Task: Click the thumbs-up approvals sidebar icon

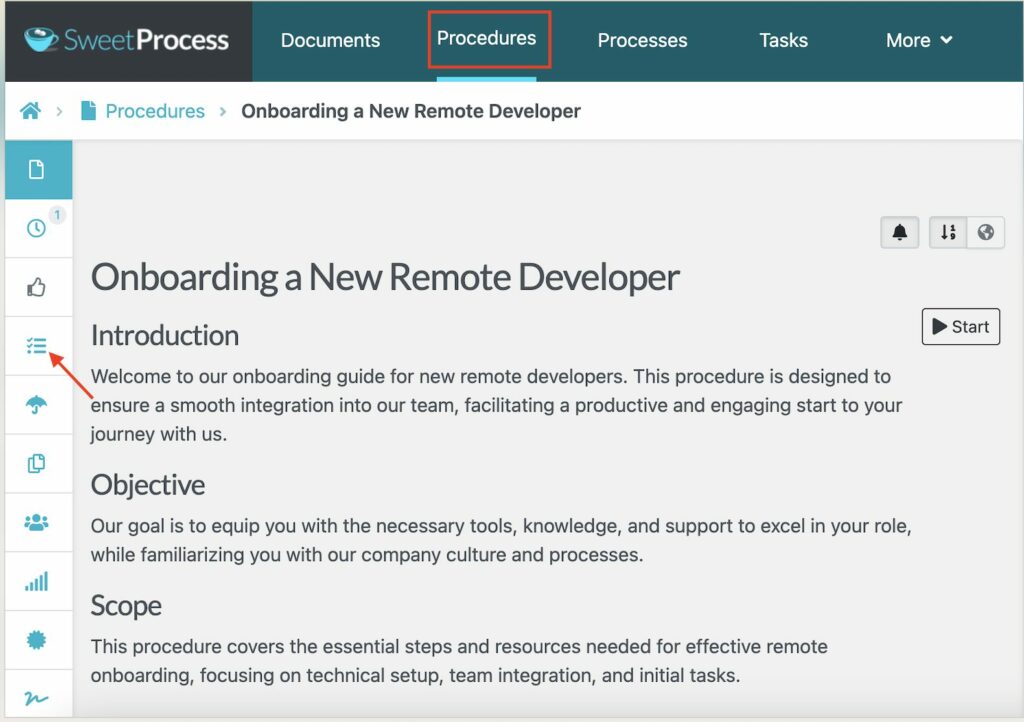Action: click(37, 288)
